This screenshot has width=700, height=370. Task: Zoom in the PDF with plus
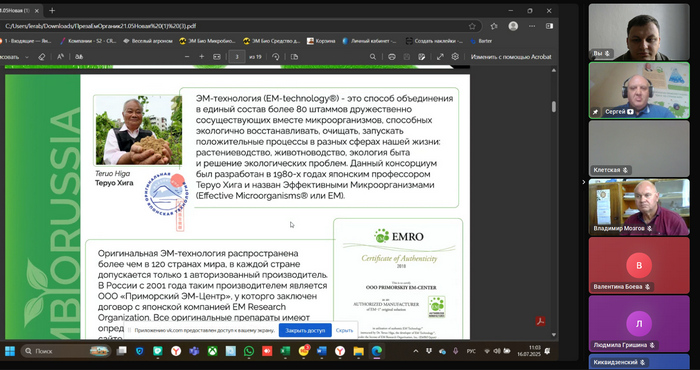pyautogui.click(x=202, y=57)
